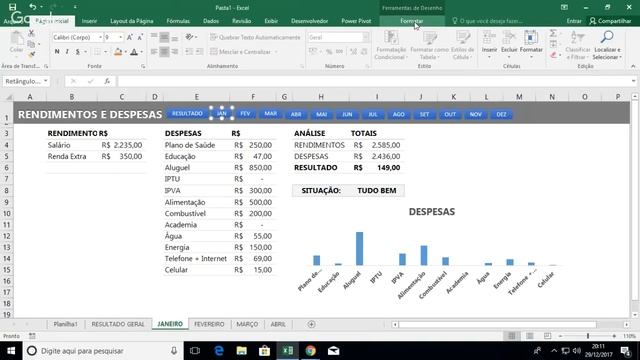The height and width of the screenshot is (360, 640).
Task: Click the FEV month button
Action: click(x=245, y=114)
